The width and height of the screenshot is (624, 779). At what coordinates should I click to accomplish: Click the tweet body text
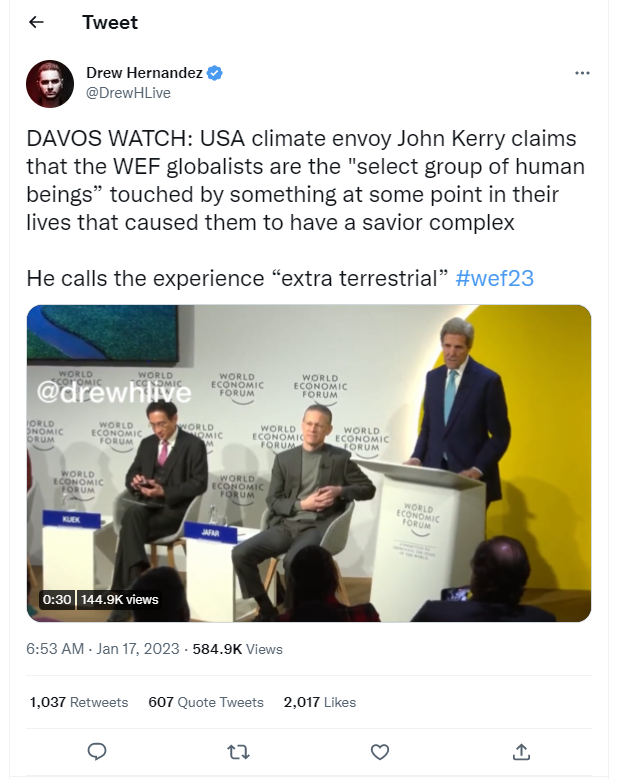[x=300, y=180]
